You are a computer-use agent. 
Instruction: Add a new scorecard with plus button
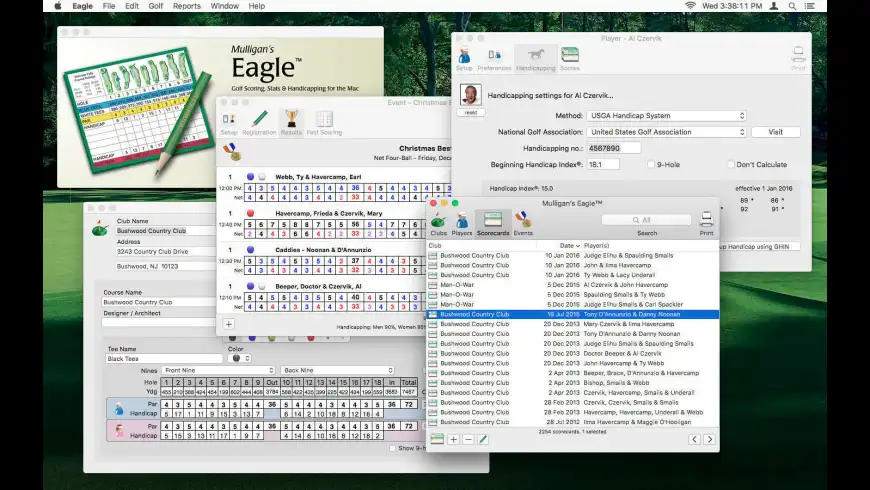(x=453, y=439)
